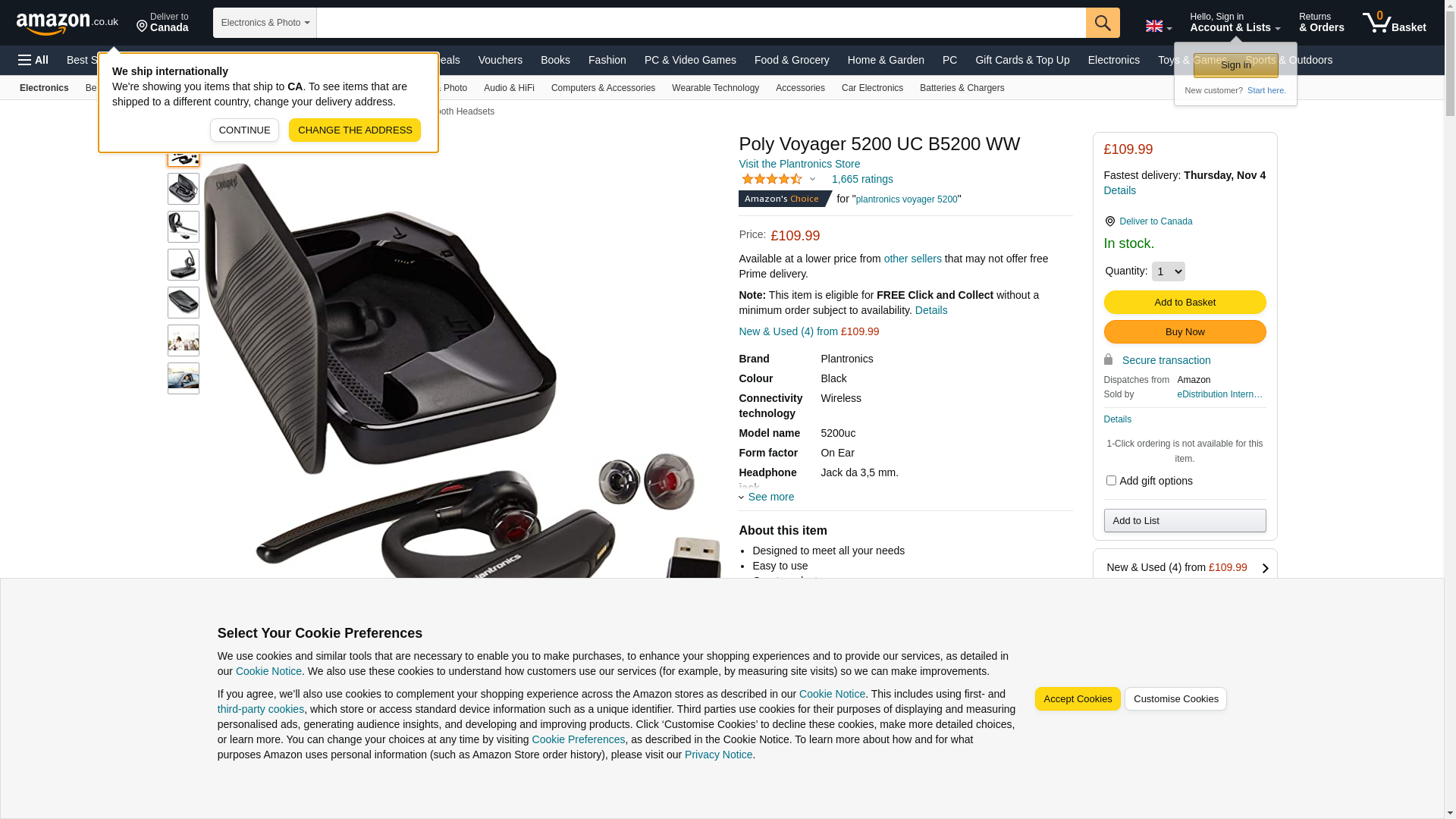Tick the Add gift options checkbox
Screen dimensions: 1456x819
tap(1111, 481)
